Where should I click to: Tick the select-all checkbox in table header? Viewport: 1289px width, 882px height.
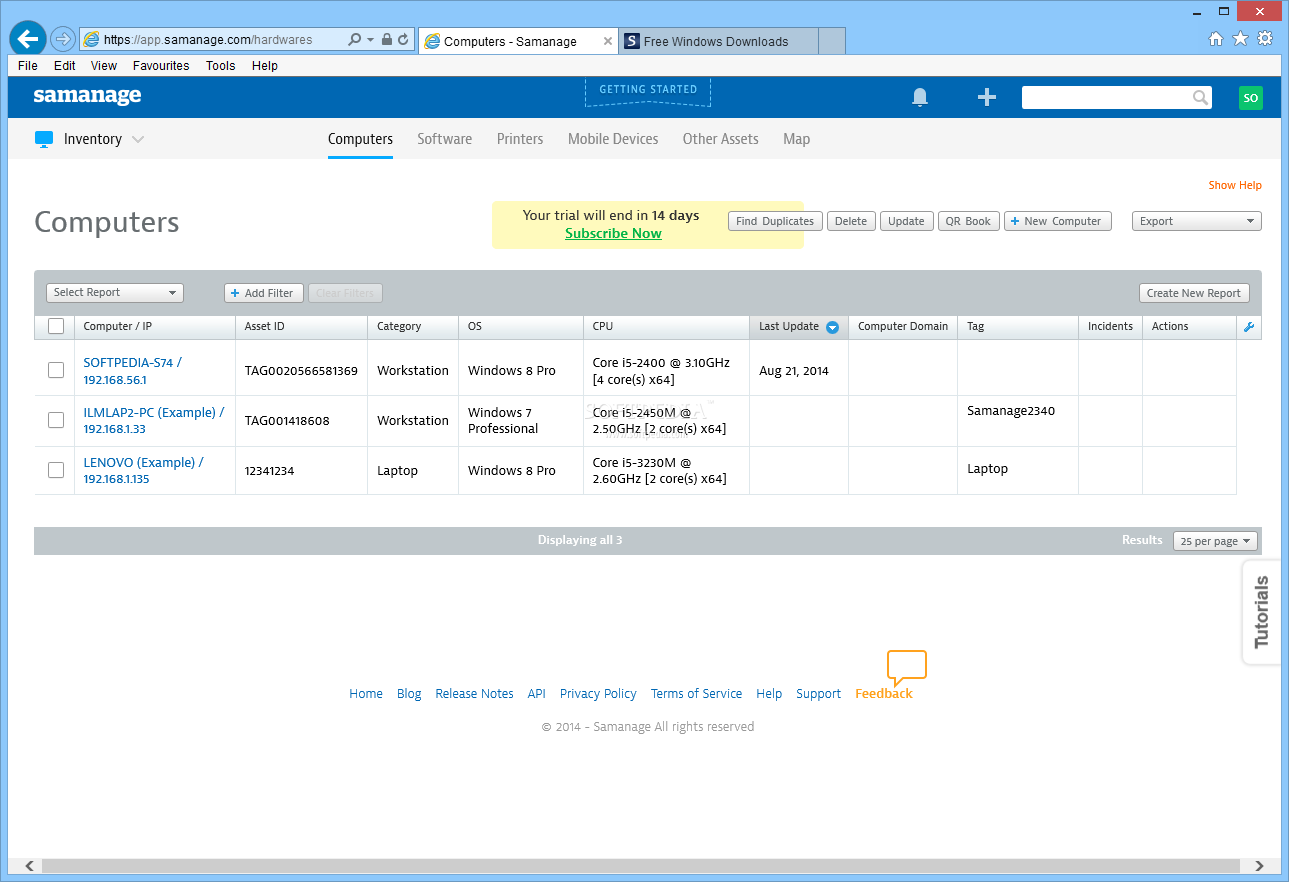click(56, 326)
